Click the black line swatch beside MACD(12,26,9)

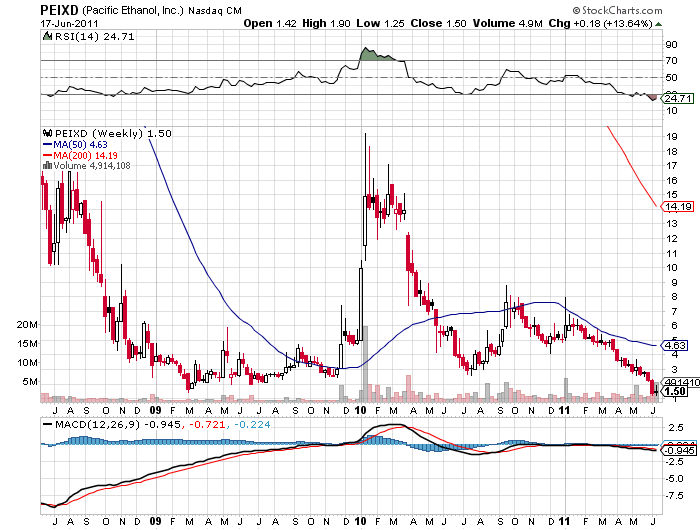point(47,424)
